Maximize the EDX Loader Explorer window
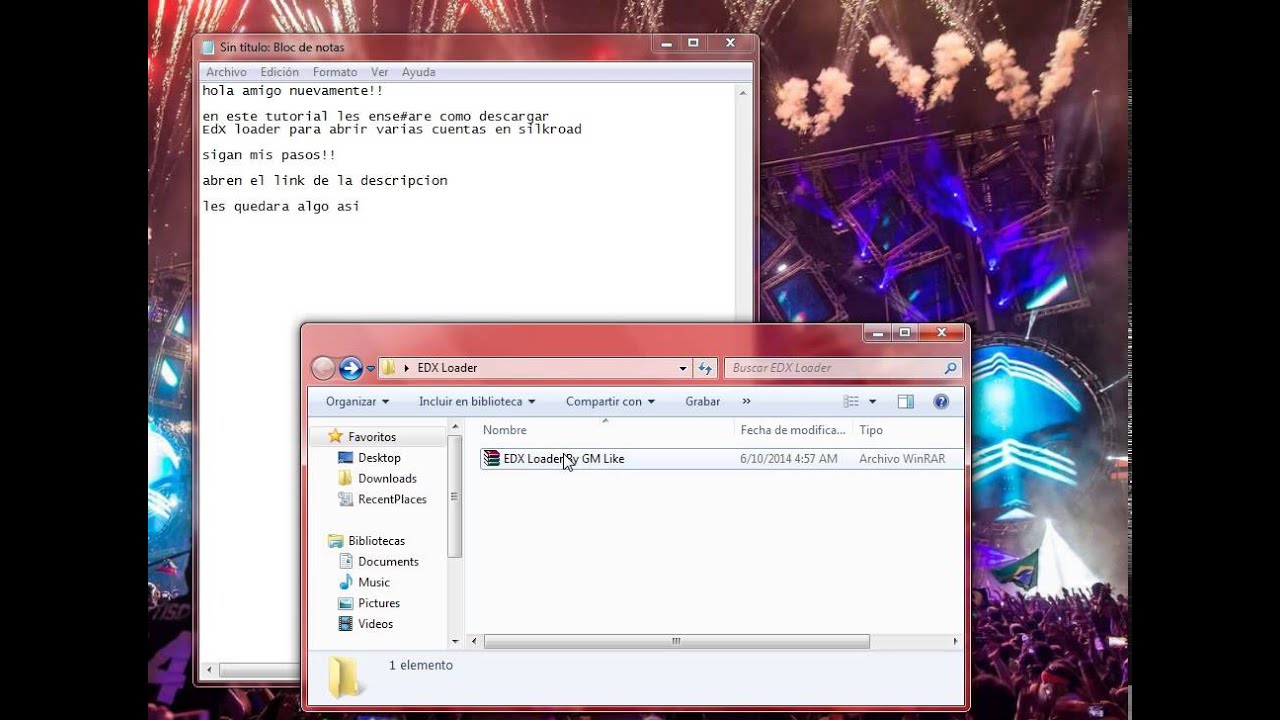The height and width of the screenshot is (720, 1280). pos(905,332)
